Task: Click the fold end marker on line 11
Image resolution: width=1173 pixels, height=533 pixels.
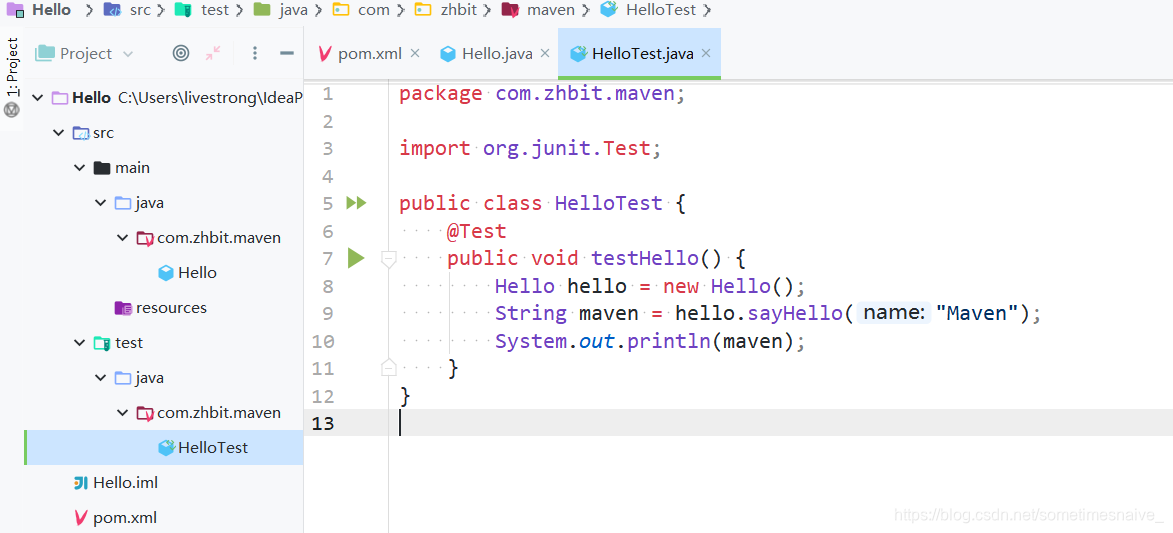Action: [388, 368]
